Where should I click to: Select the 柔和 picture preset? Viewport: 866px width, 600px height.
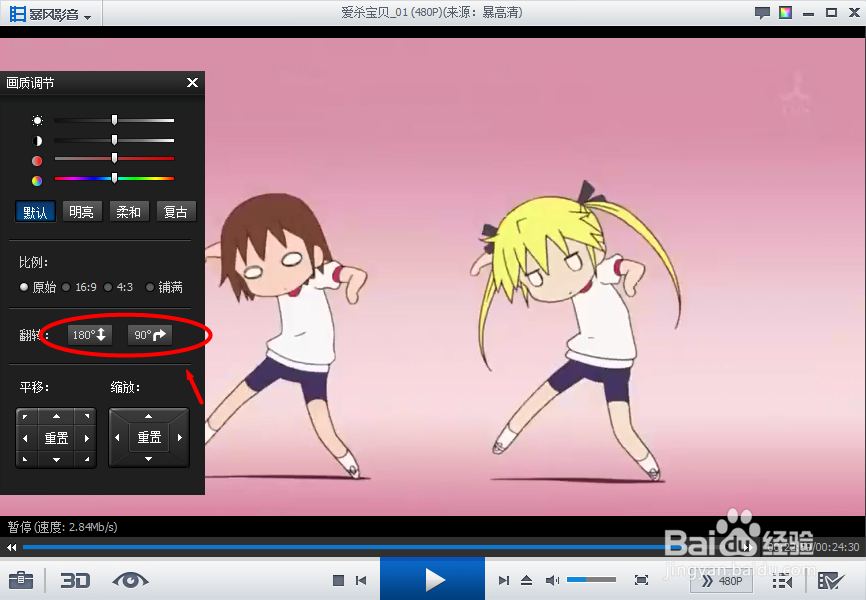(x=129, y=212)
